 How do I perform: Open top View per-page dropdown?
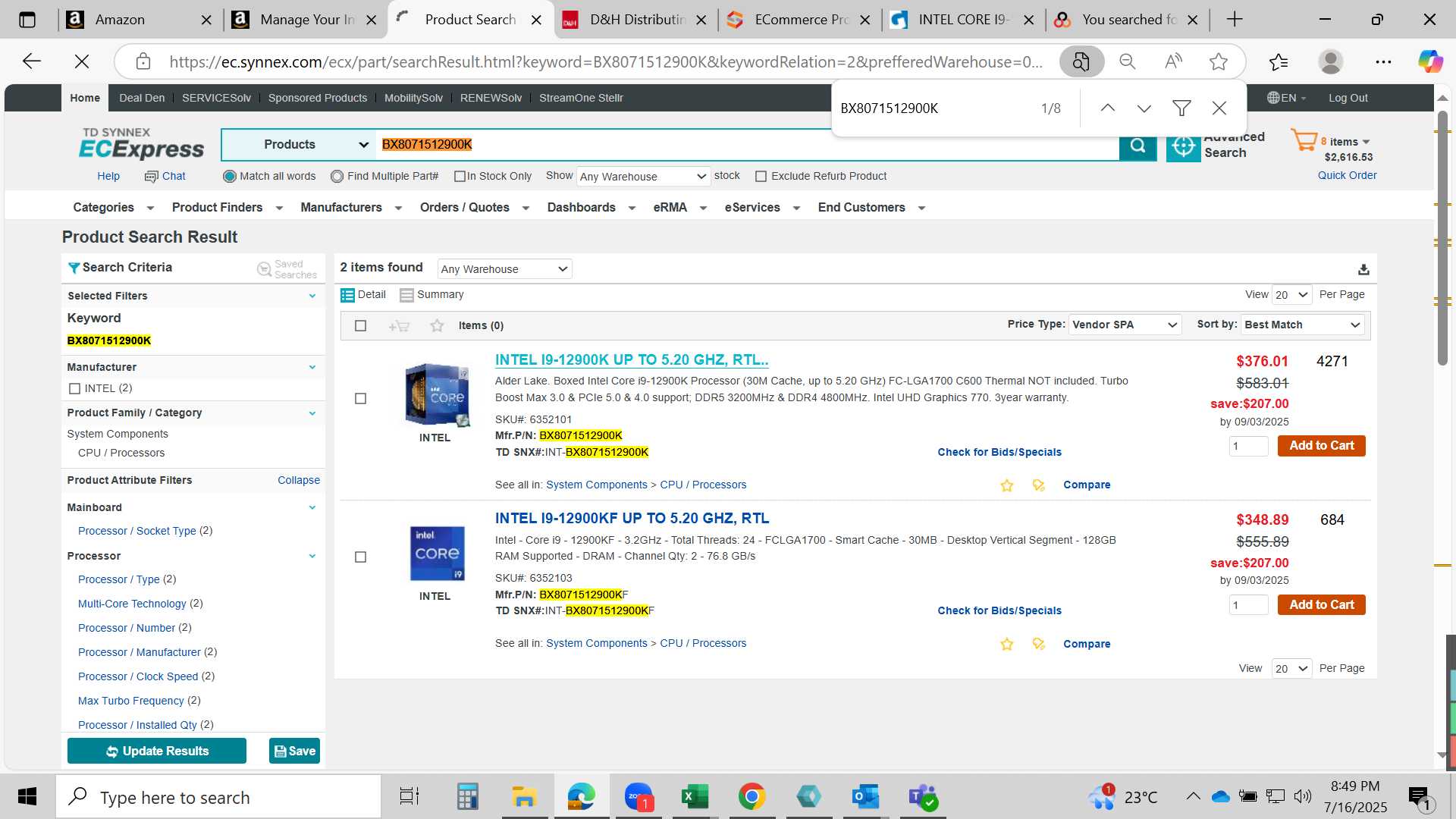pyautogui.click(x=1291, y=295)
